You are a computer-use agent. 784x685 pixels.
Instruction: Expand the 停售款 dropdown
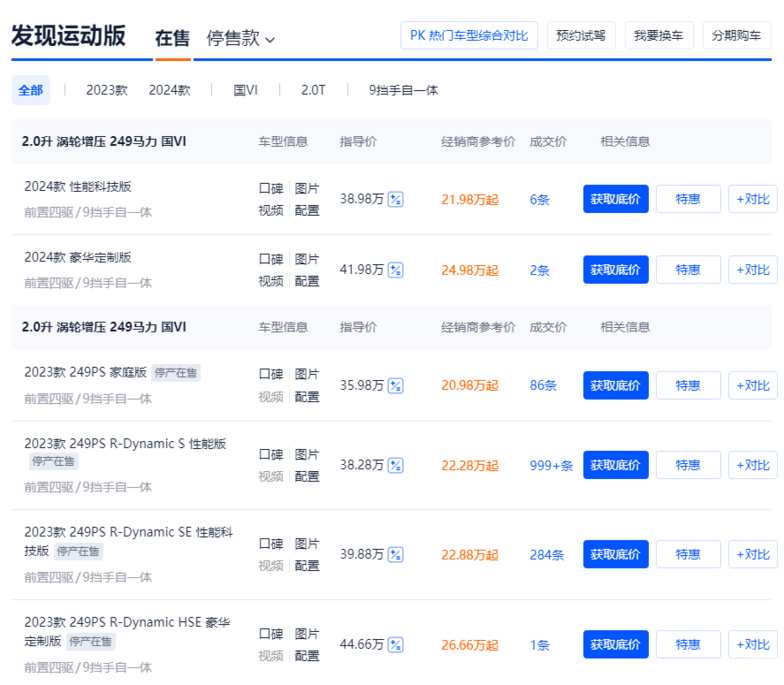tap(241, 39)
